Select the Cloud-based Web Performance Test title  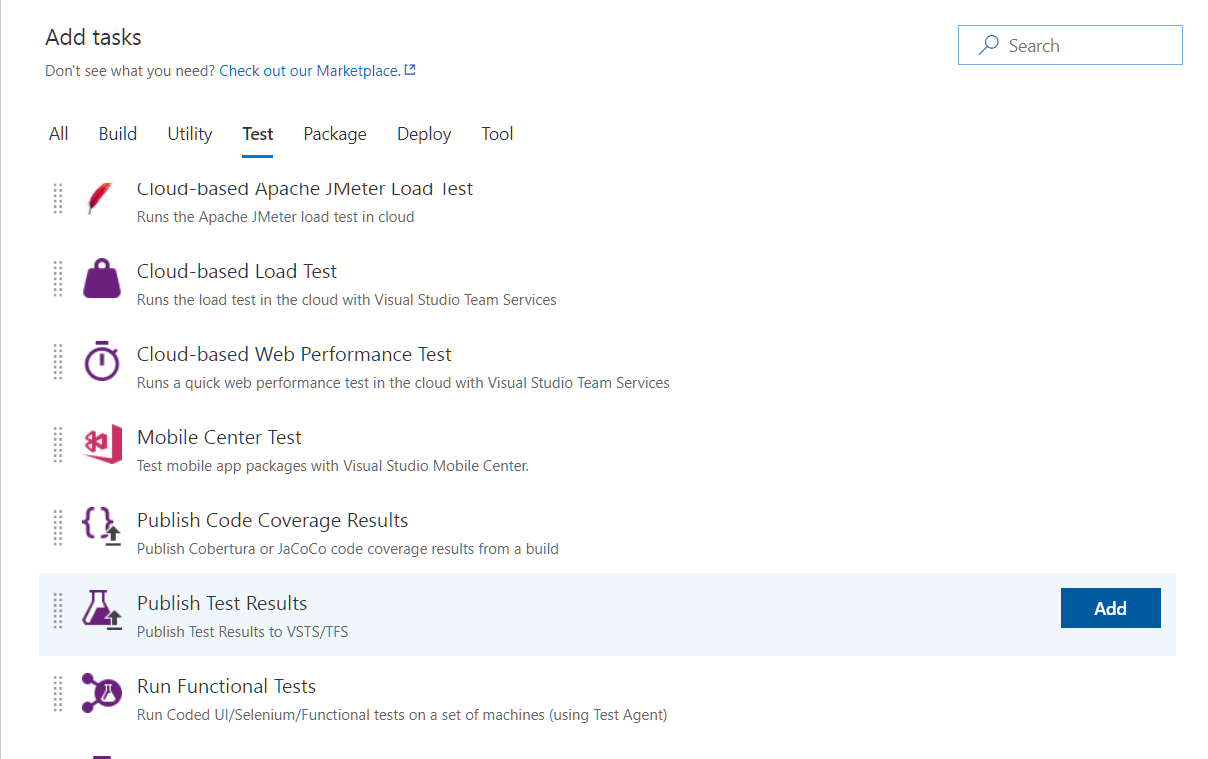(x=294, y=354)
